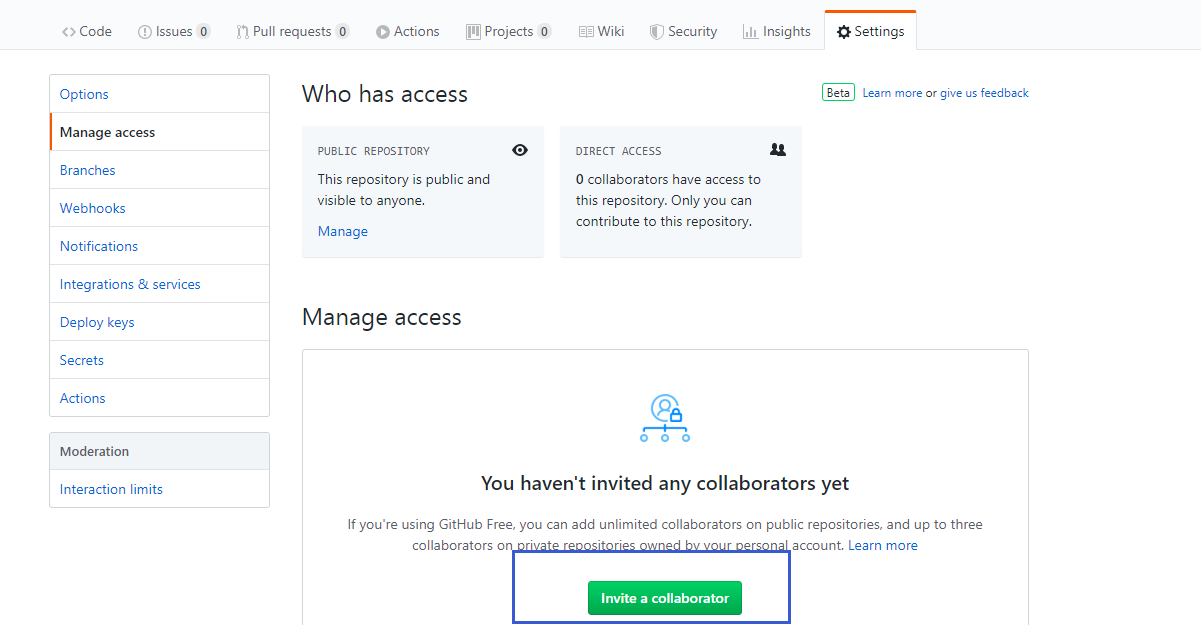Open Deploy keys settings
The width and height of the screenshot is (1201, 625).
tap(160, 322)
